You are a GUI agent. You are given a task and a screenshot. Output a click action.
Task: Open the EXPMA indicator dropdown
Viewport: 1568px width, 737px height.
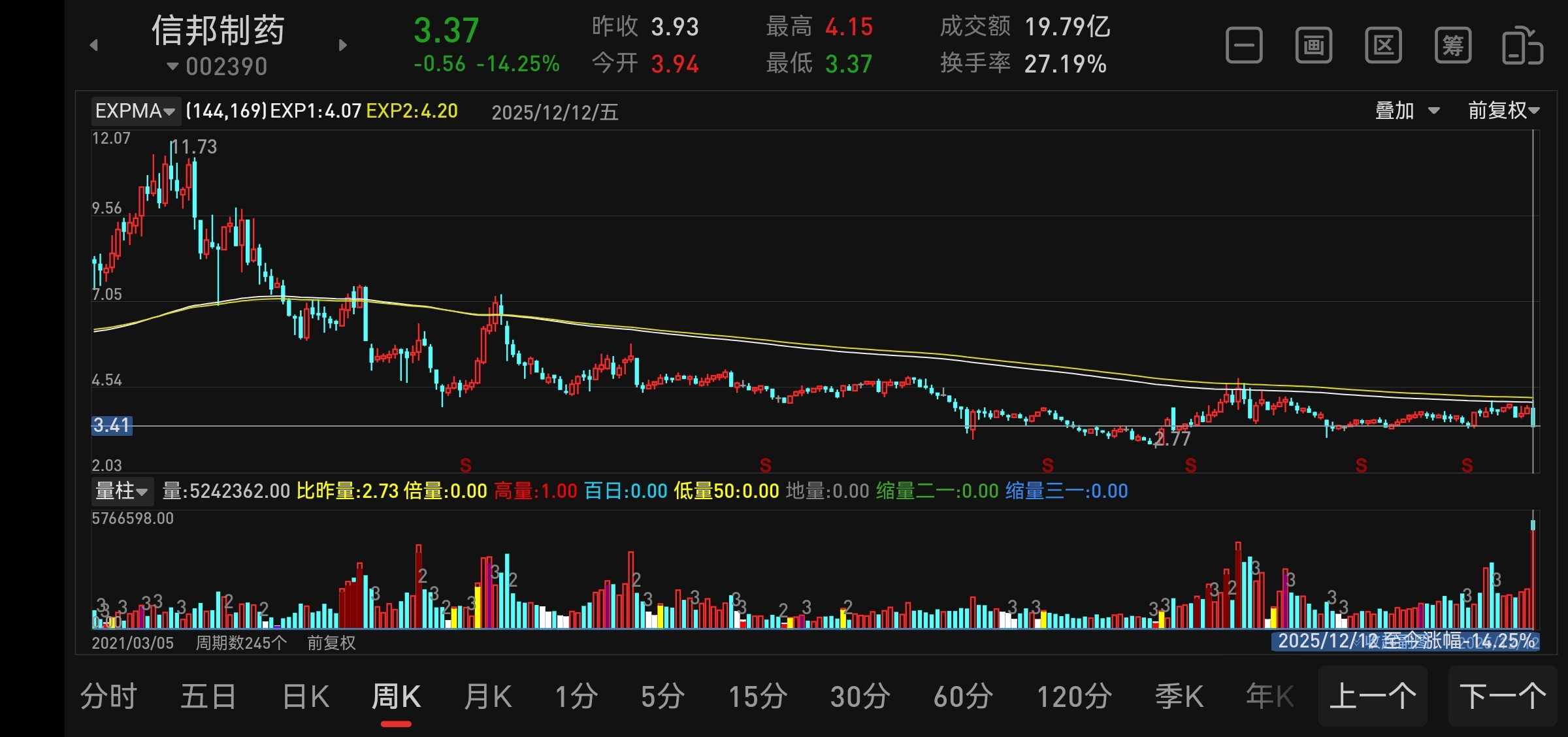click(x=135, y=111)
